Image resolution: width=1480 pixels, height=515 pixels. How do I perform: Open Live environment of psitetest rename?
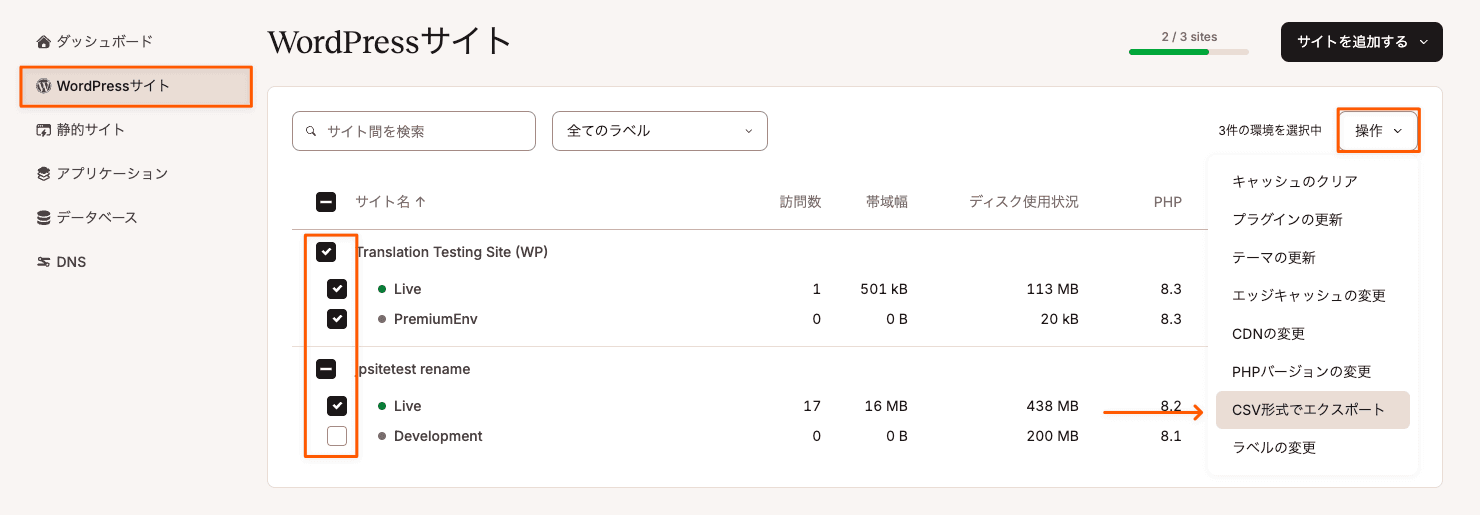pyautogui.click(x=407, y=406)
